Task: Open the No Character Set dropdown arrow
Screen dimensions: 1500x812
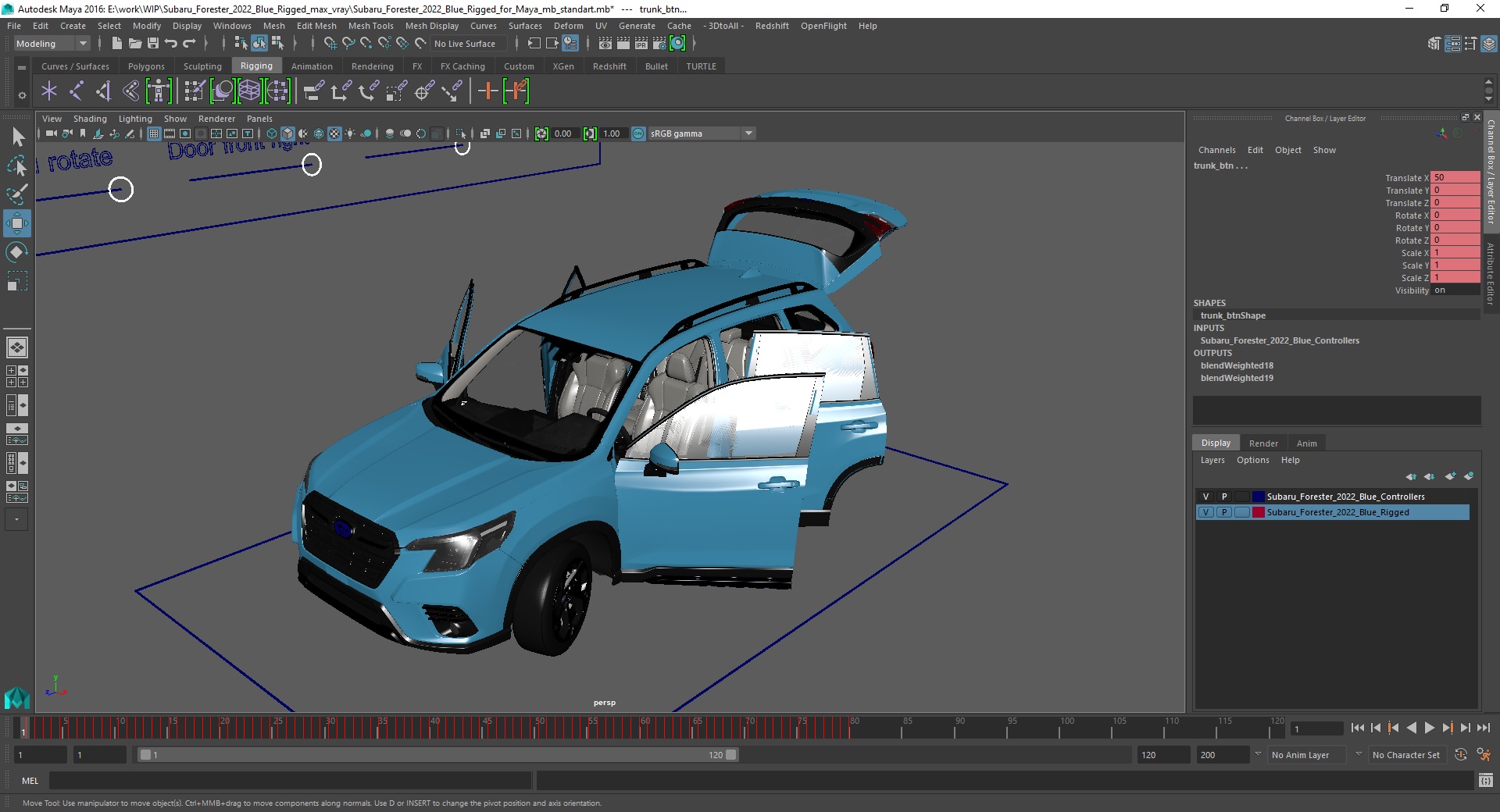Action: pos(1359,754)
